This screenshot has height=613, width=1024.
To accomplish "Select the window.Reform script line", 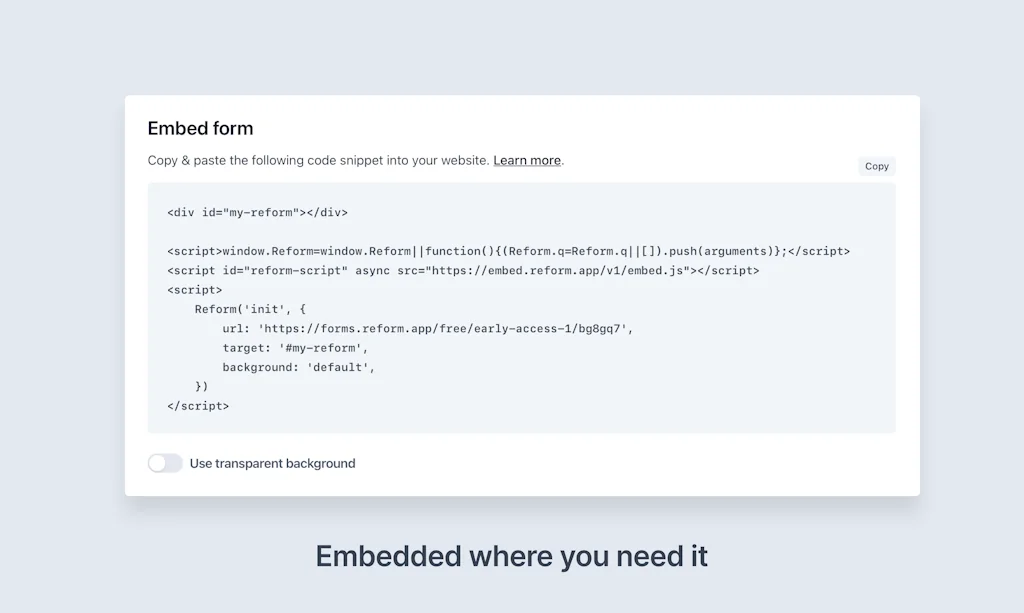I will pyautogui.click(x=508, y=251).
